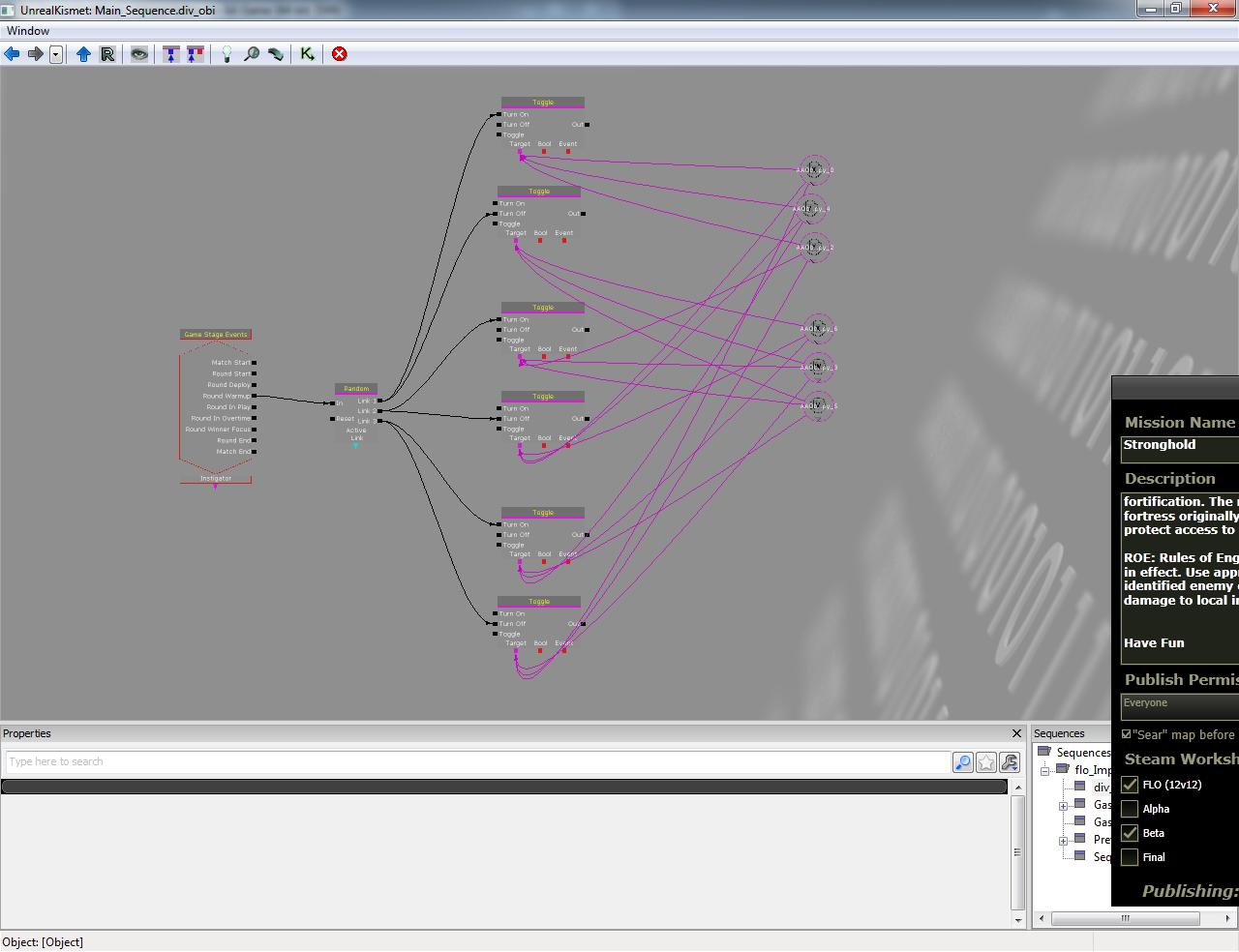Click the Properties search input field
1239x952 pixels.
pyautogui.click(x=474, y=762)
